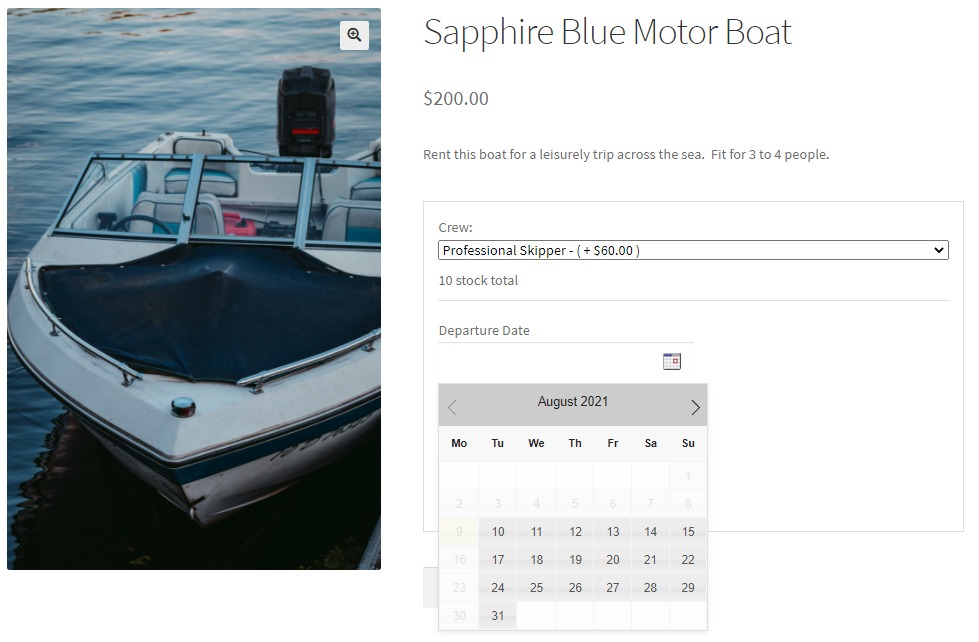Image resolution: width=979 pixels, height=642 pixels.
Task: Open the Crew dropdown
Action: coord(693,251)
